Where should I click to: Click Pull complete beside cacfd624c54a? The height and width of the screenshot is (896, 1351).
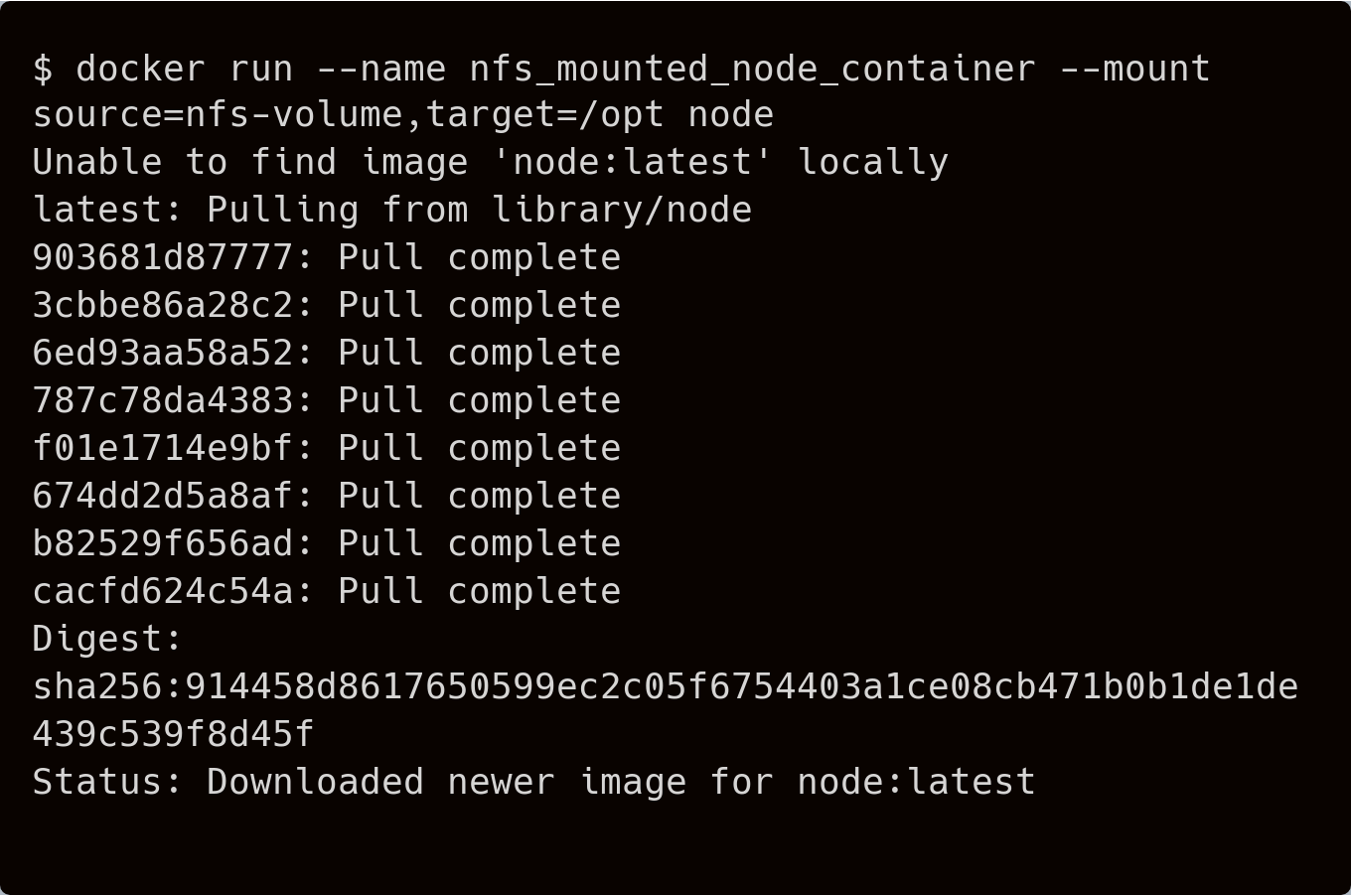(480, 591)
